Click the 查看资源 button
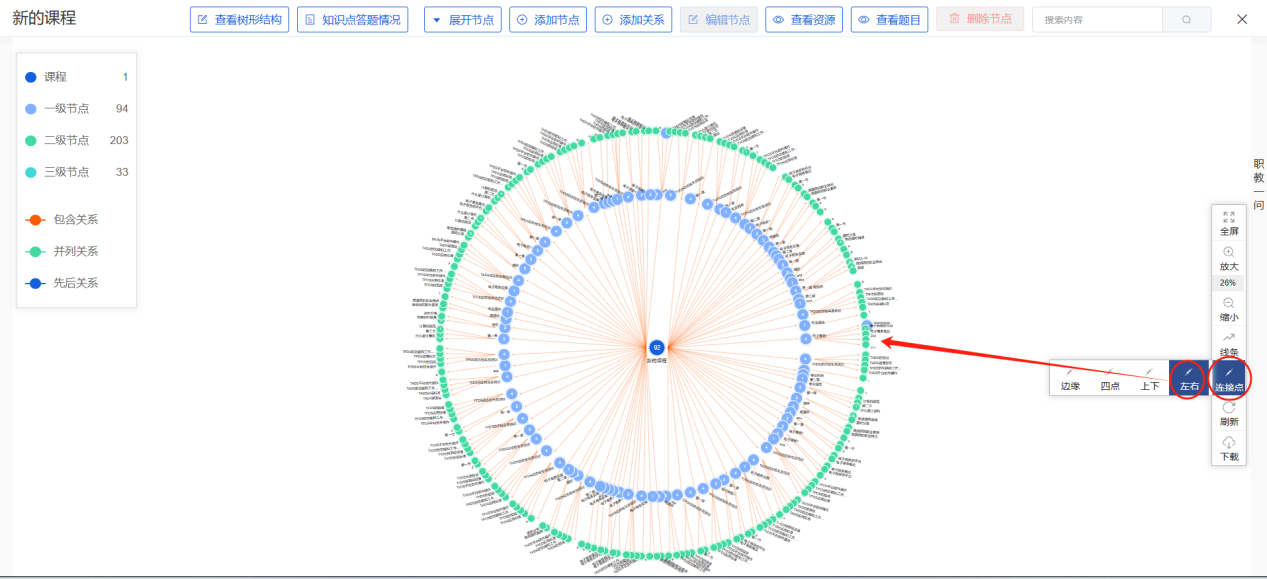 (x=804, y=20)
